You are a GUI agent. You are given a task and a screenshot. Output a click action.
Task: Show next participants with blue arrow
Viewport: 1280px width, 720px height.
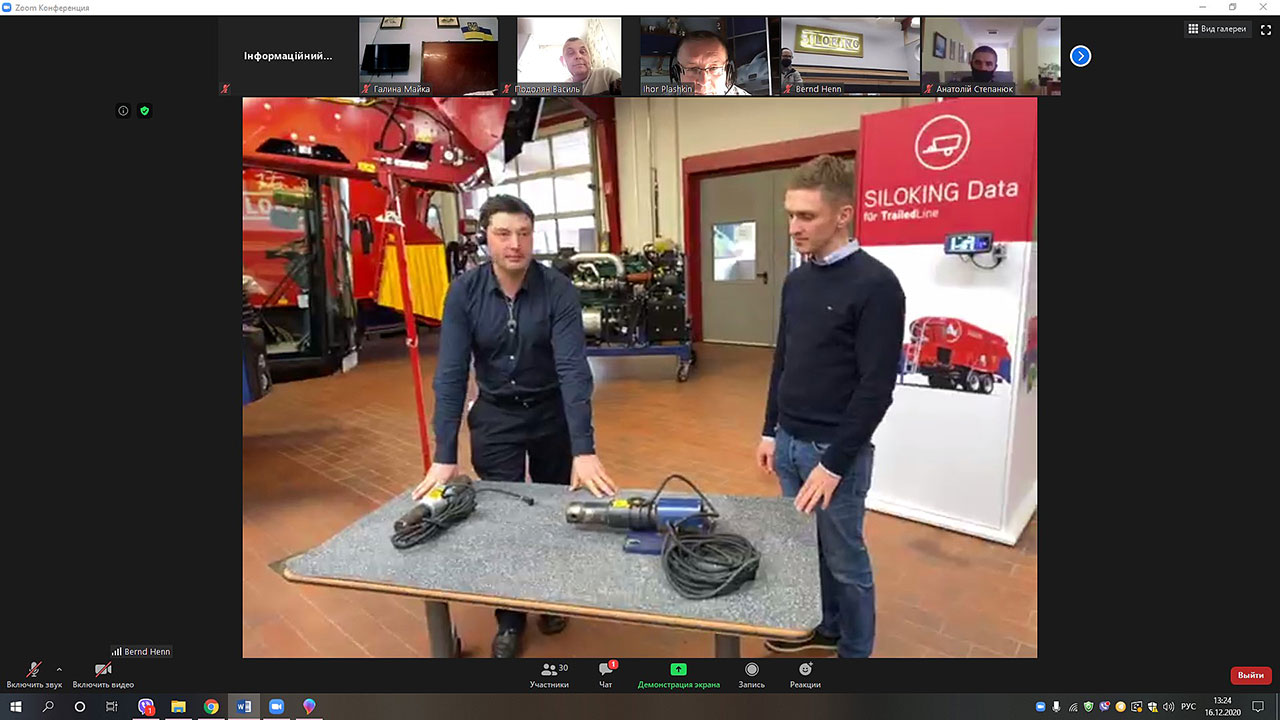click(1080, 56)
